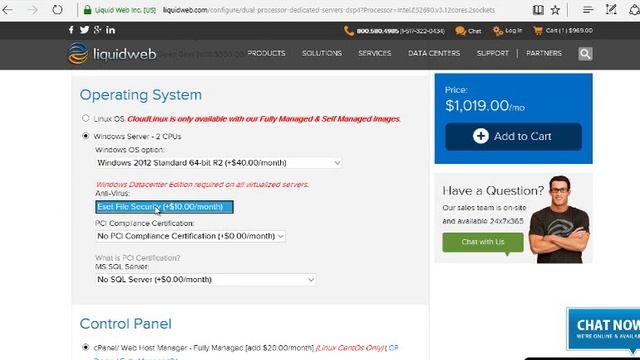Open the SERVICES menu
Viewport: 640px width, 360px height.
tap(375, 53)
